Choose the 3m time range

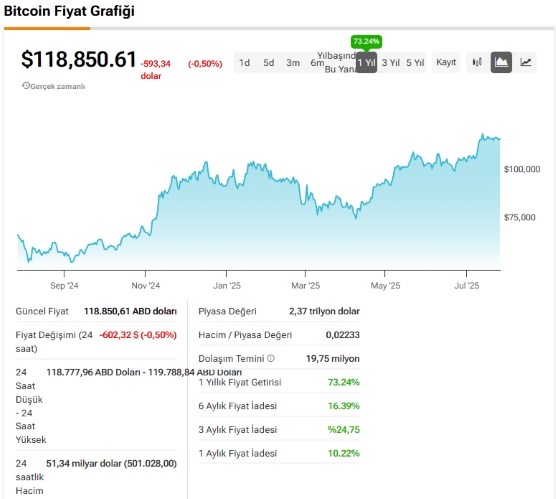click(x=293, y=63)
